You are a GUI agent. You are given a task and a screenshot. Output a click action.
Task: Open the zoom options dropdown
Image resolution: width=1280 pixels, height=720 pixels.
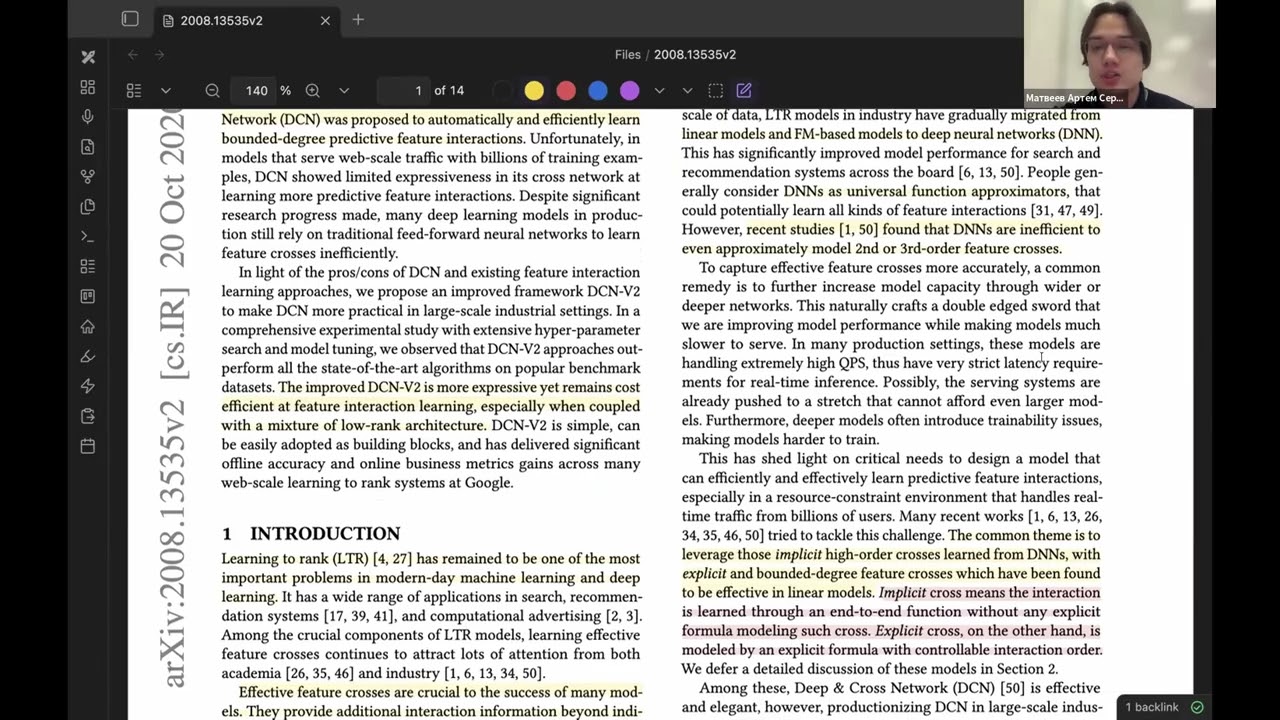tap(344, 91)
